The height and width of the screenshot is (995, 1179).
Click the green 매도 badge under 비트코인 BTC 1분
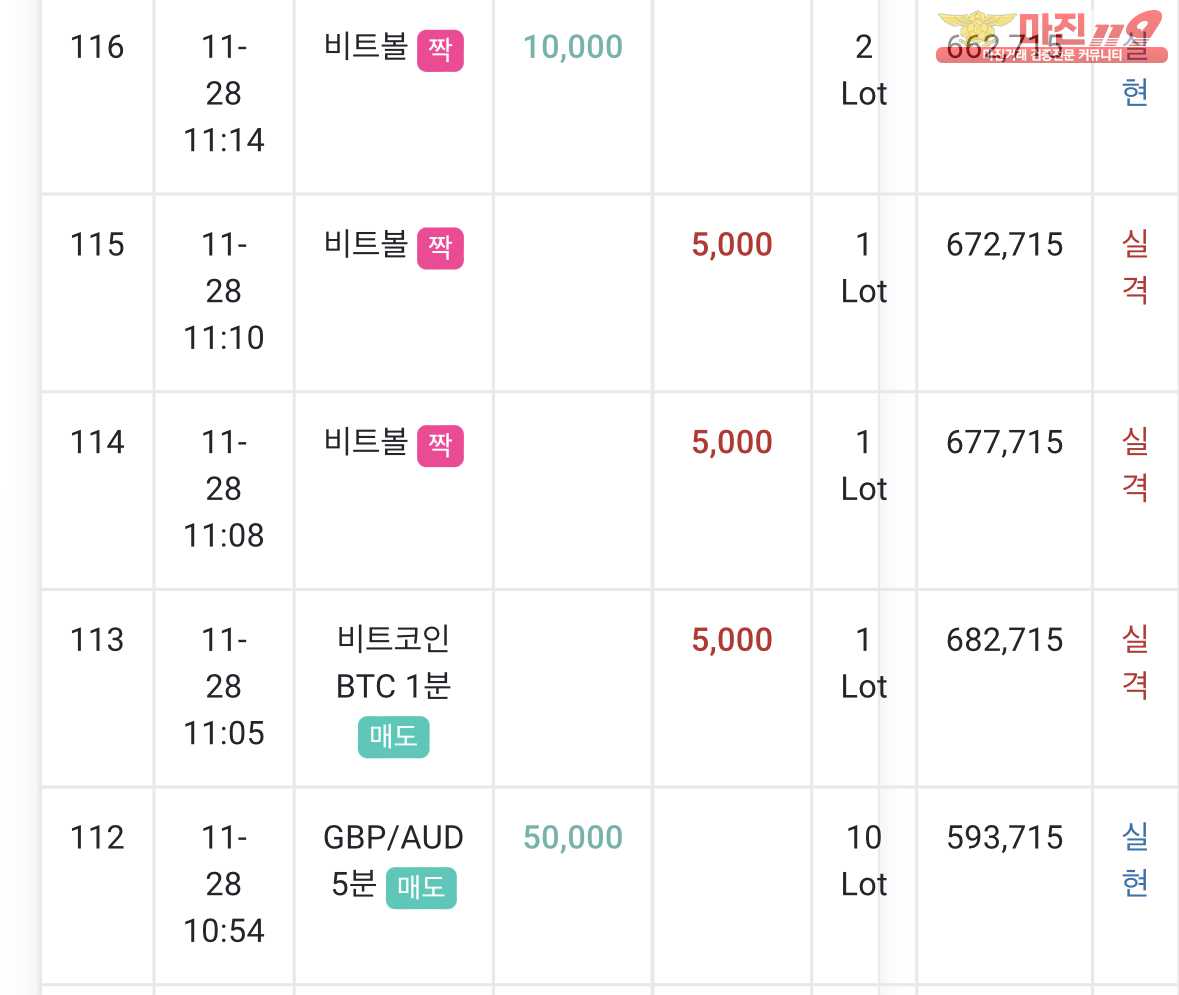(x=393, y=737)
